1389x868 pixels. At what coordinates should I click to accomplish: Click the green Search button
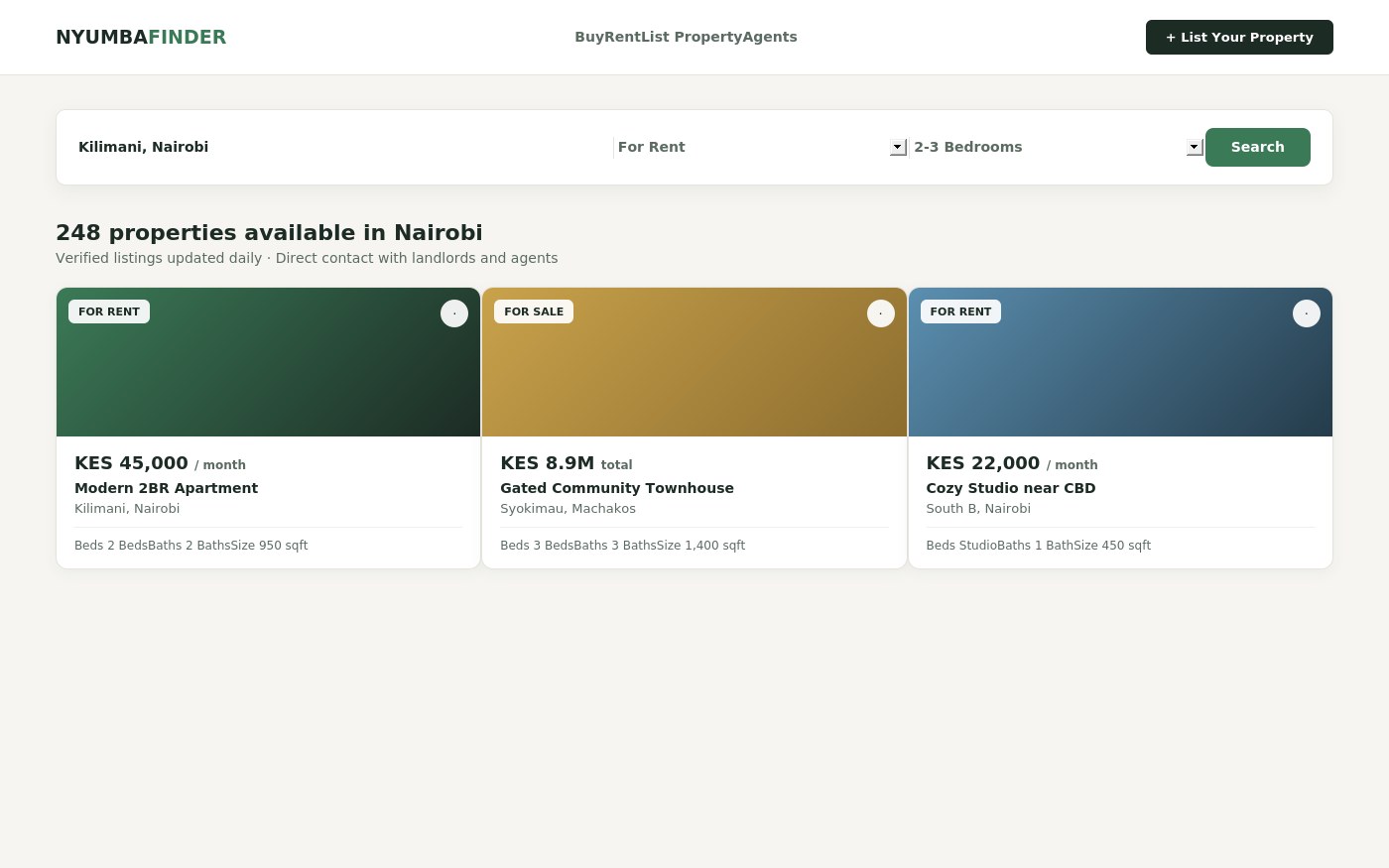[1258, 147]
